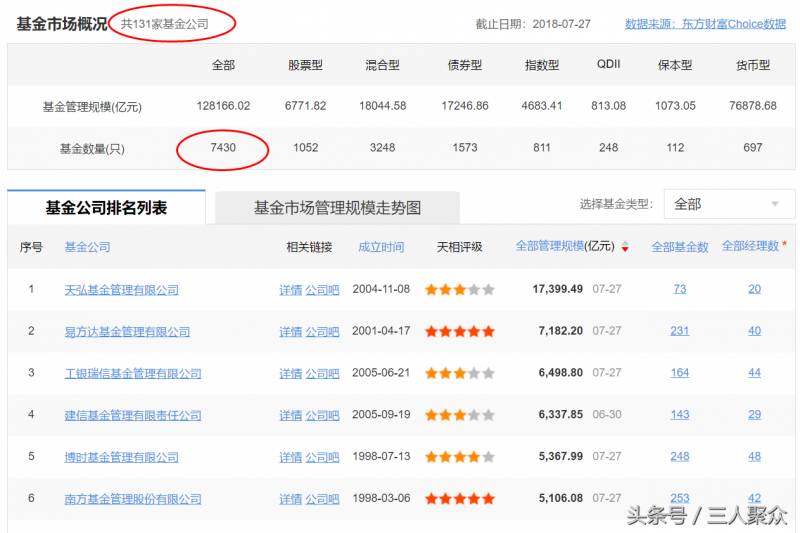Switch to 基金市场管理规模走势图 tab

click(337, 208)
